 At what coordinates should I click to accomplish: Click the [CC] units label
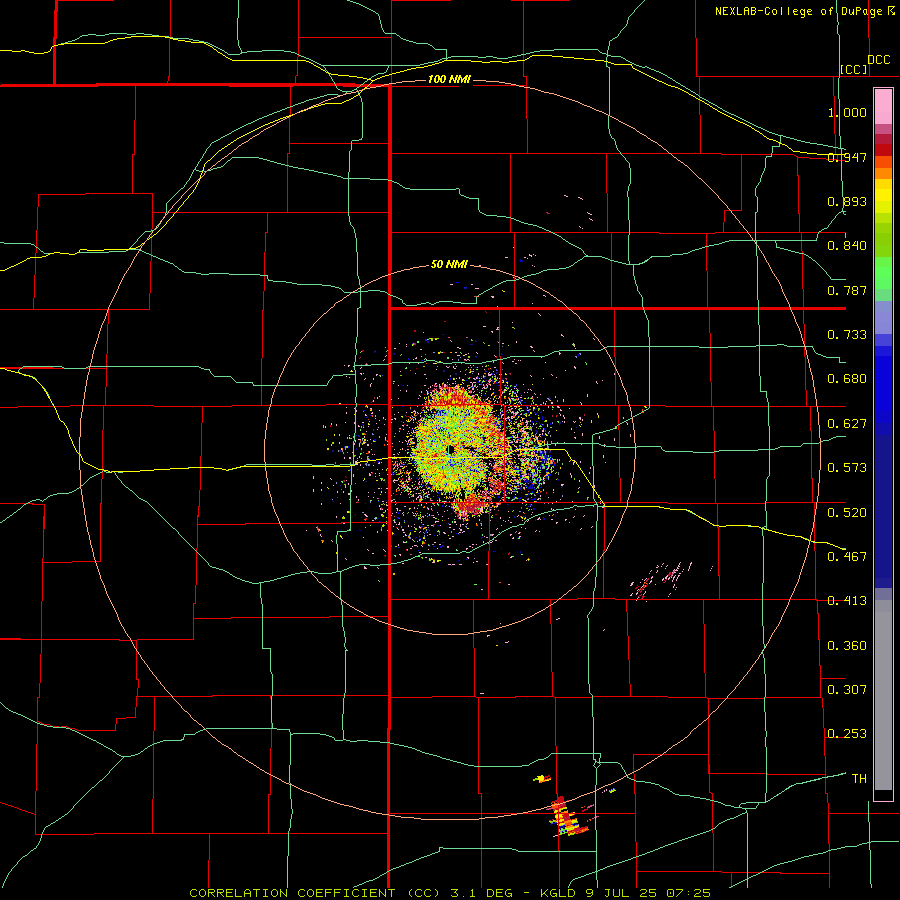click(x=854, y=69)
